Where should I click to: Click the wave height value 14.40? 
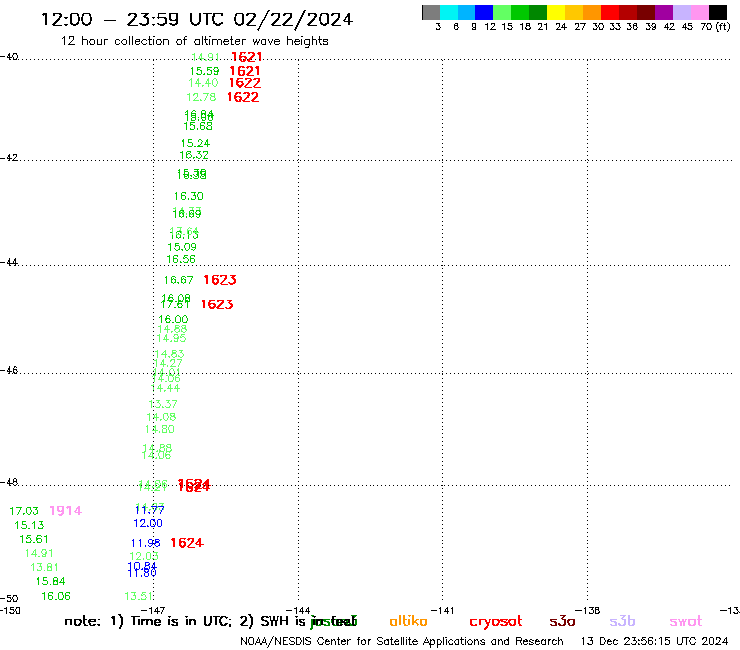click(x=203, y=83)
